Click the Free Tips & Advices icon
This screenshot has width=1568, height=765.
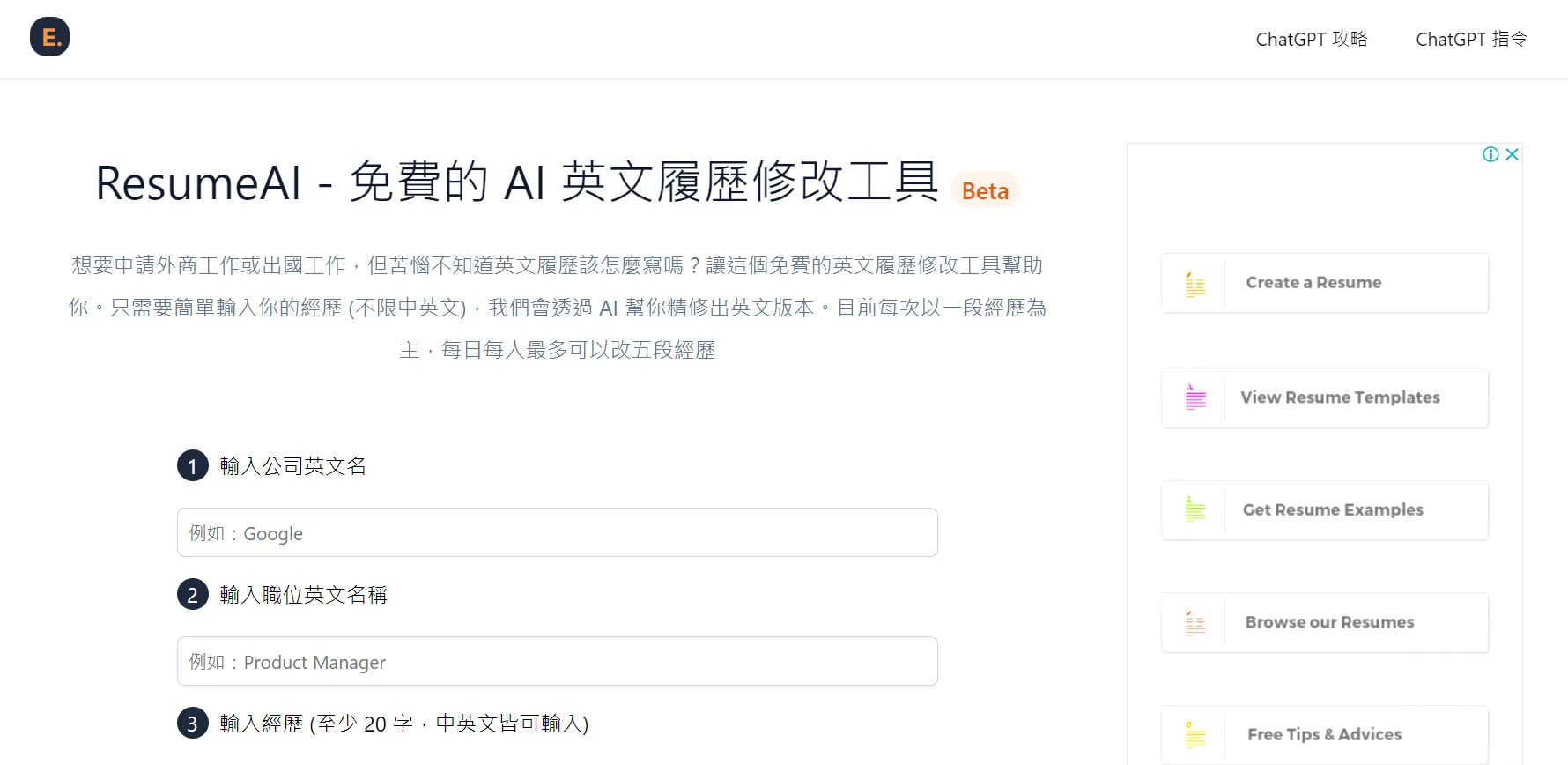(1195, 735)
